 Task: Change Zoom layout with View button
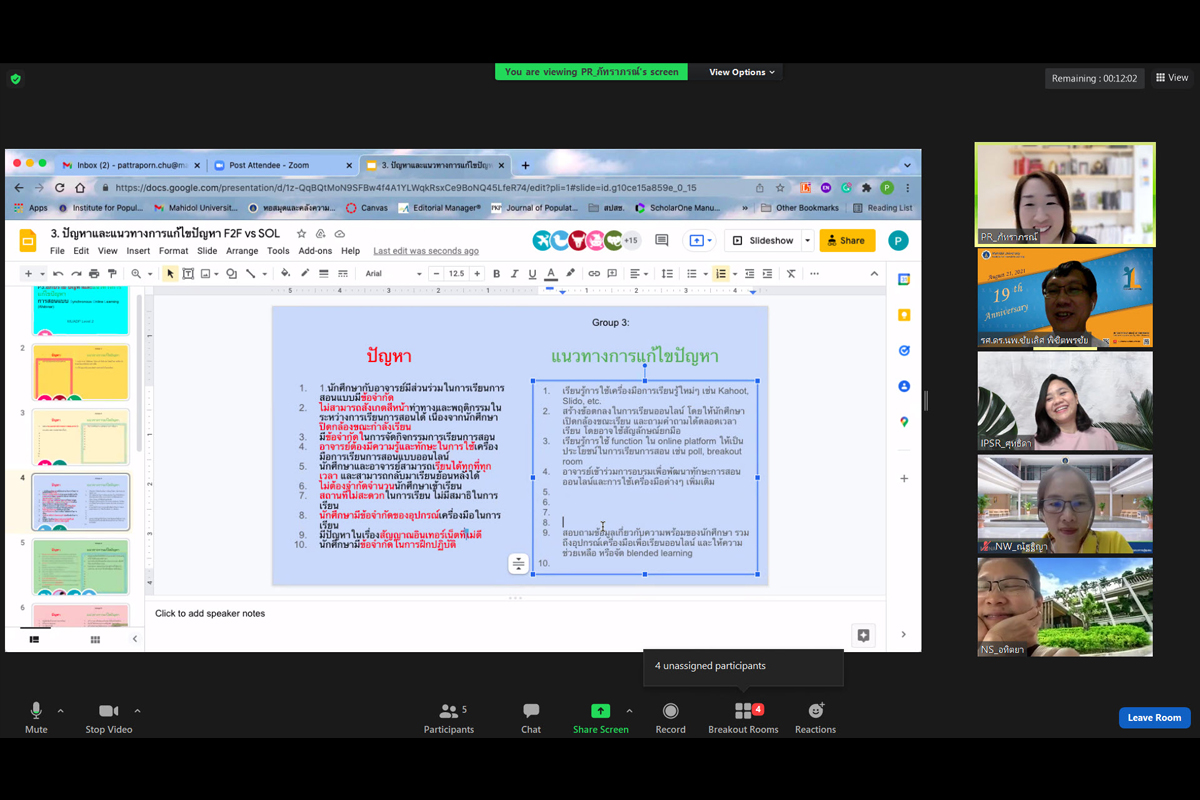click(1172, 78)
